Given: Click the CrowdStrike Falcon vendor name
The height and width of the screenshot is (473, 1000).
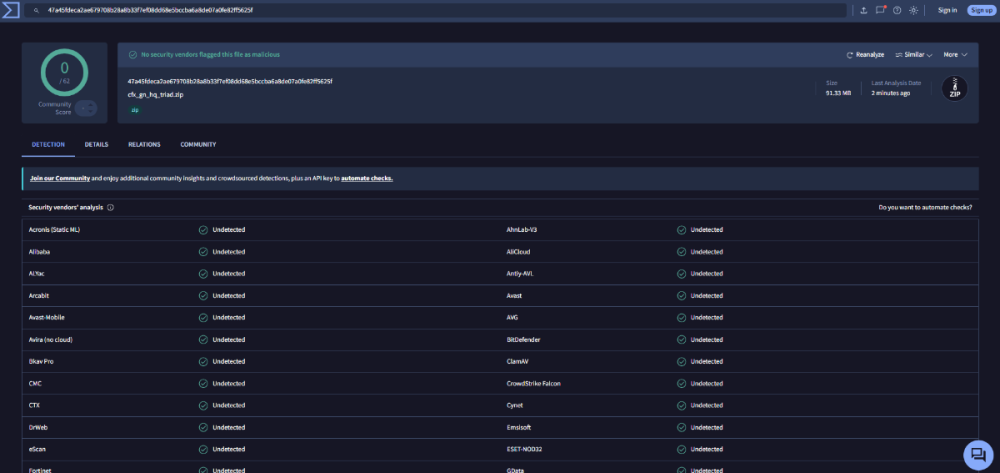Looking at the screenshot, I should pyautogui.click(x=534, y=384).
